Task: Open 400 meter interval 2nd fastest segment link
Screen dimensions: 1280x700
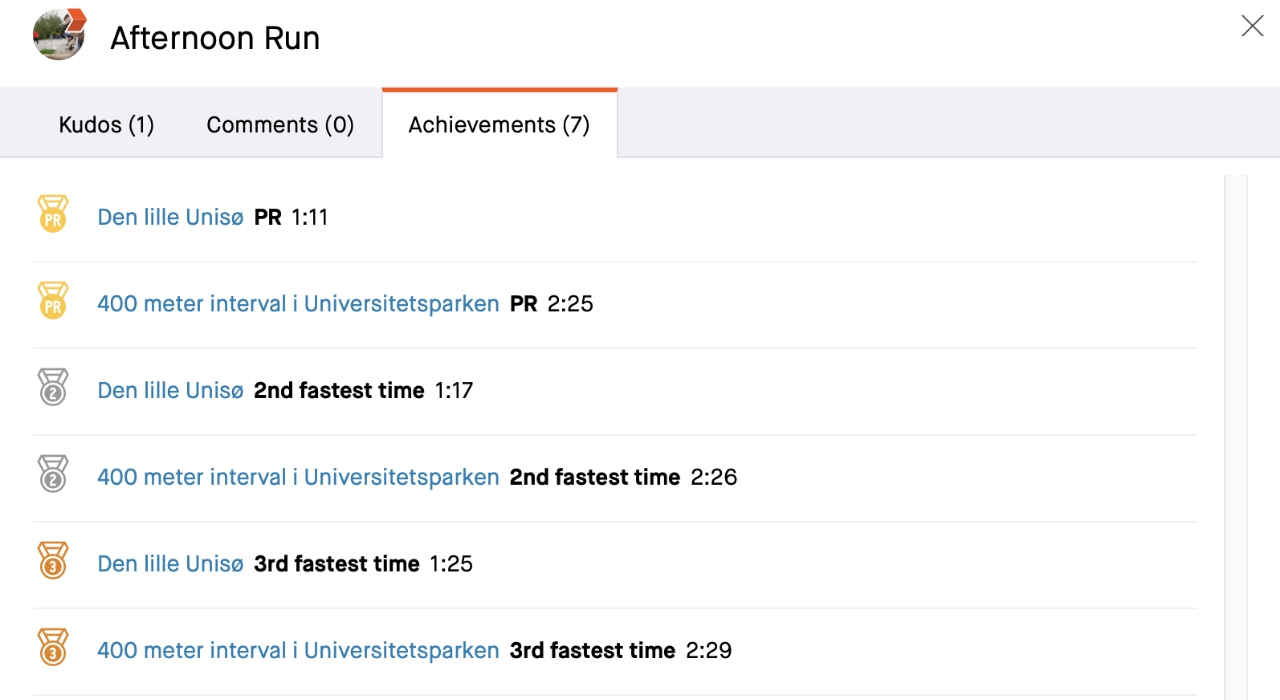Action: 298,477
